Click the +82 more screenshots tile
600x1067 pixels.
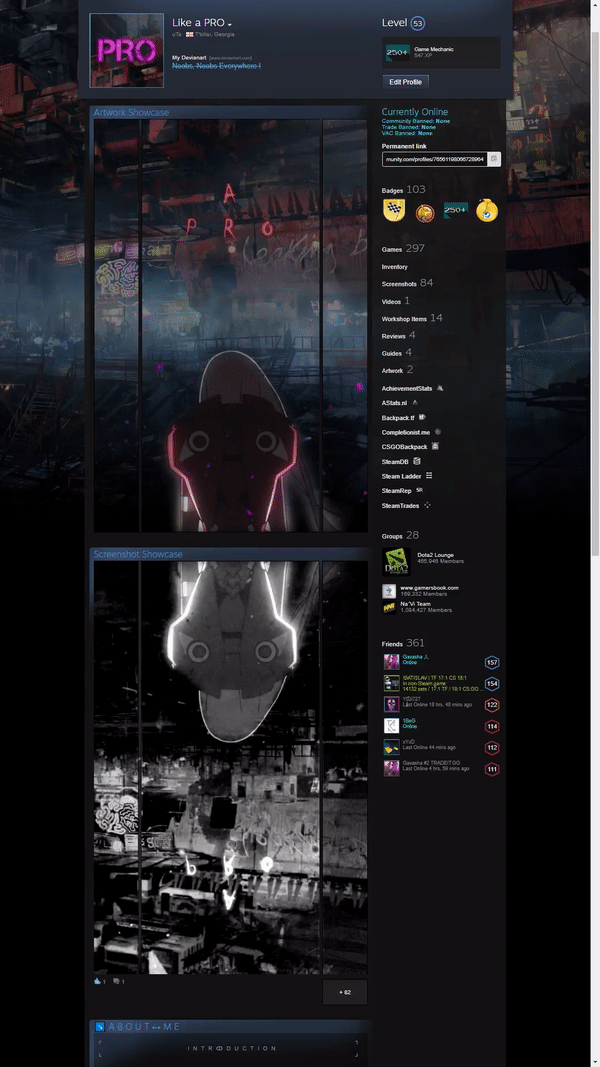[x=345, y=992]
